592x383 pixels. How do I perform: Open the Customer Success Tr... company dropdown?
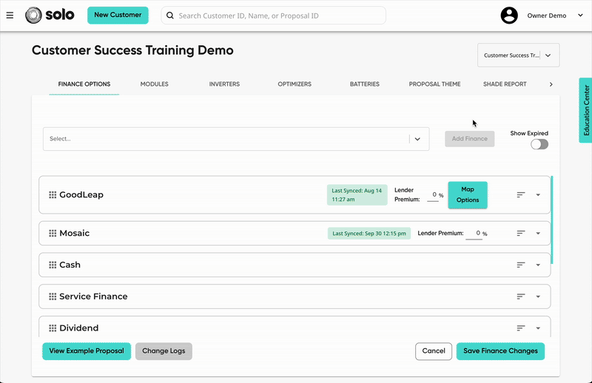(518, 55)
